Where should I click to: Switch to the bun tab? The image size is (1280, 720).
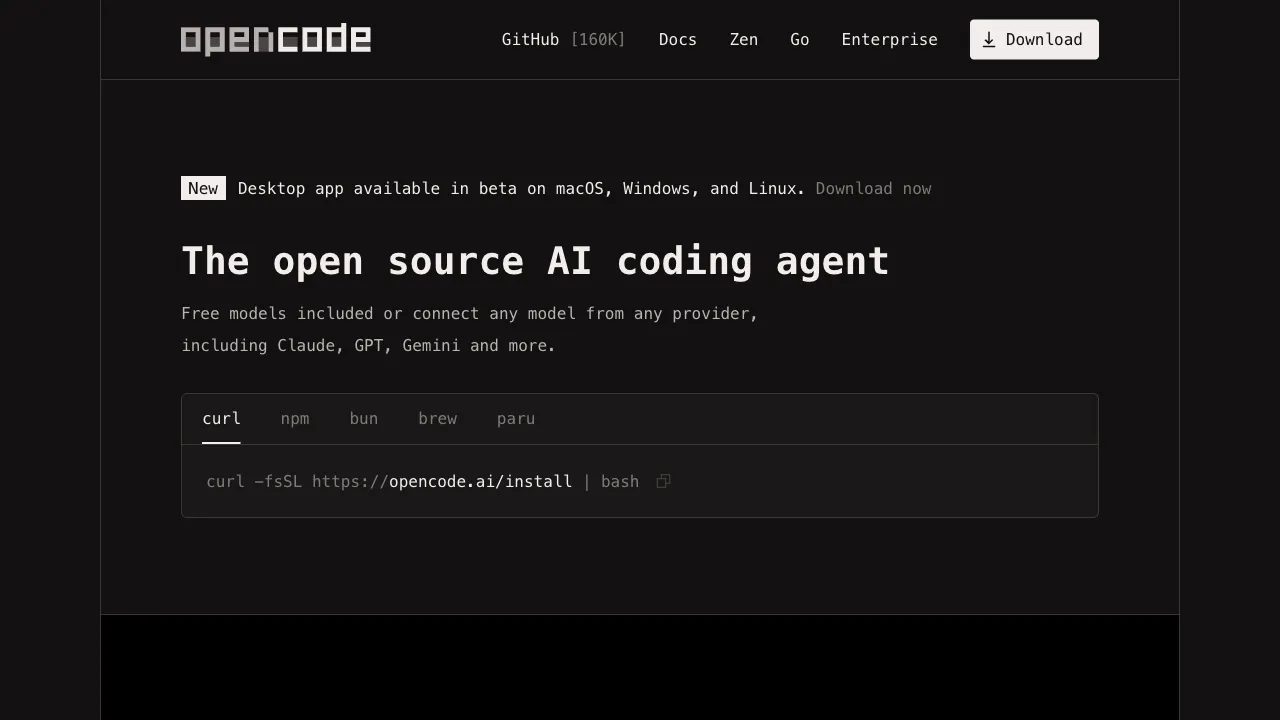point(364,419)
